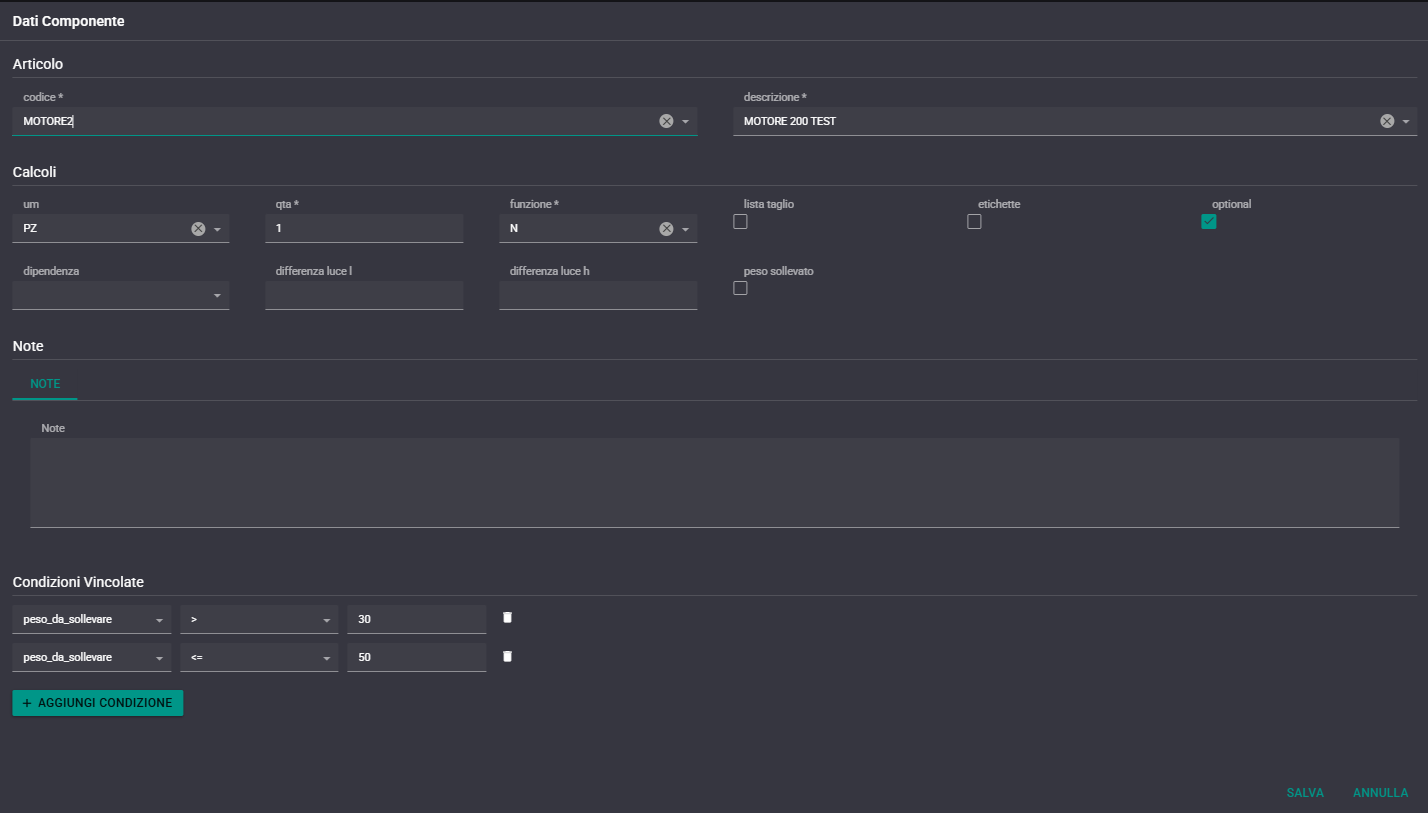The image size is (1428, 813).
Task: Open the descrizione dropdown arrow
Action: [x=1406, y=121]
